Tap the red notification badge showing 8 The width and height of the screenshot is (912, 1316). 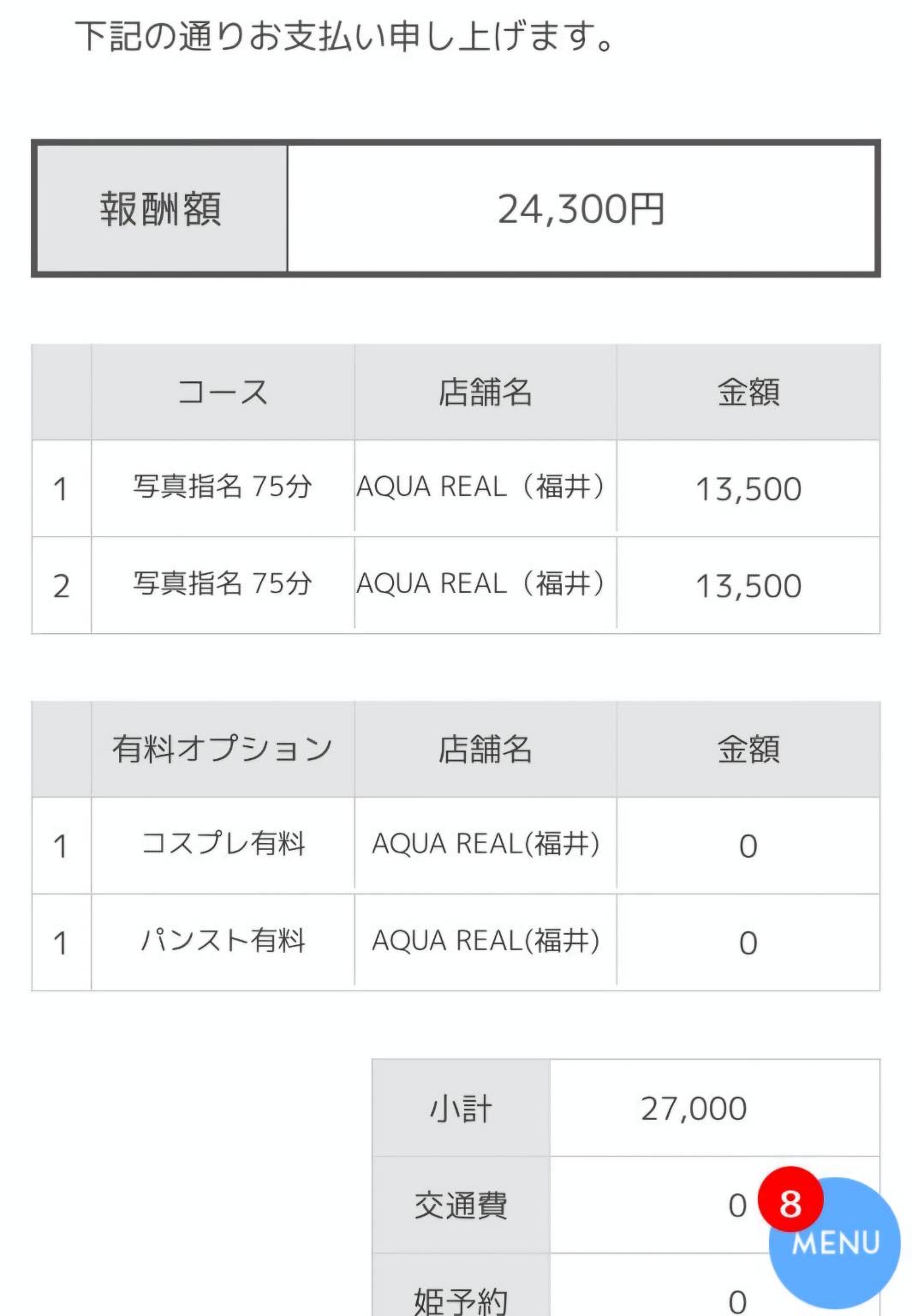click(790, 1202)
